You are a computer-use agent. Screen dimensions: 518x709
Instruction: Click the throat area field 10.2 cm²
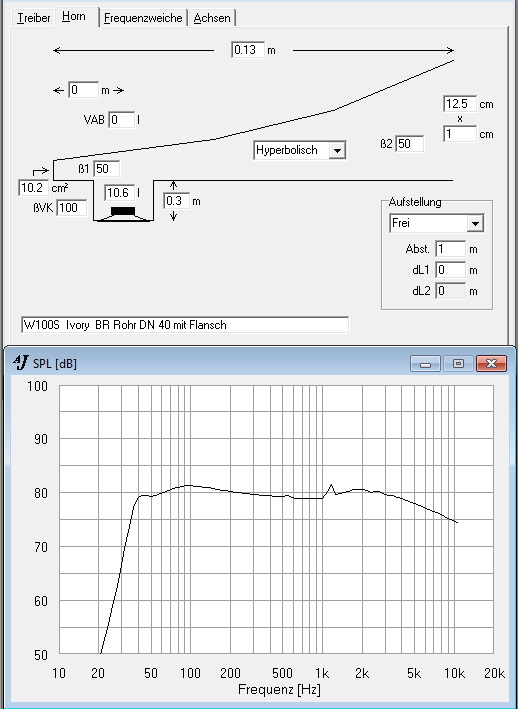[33, 188]
